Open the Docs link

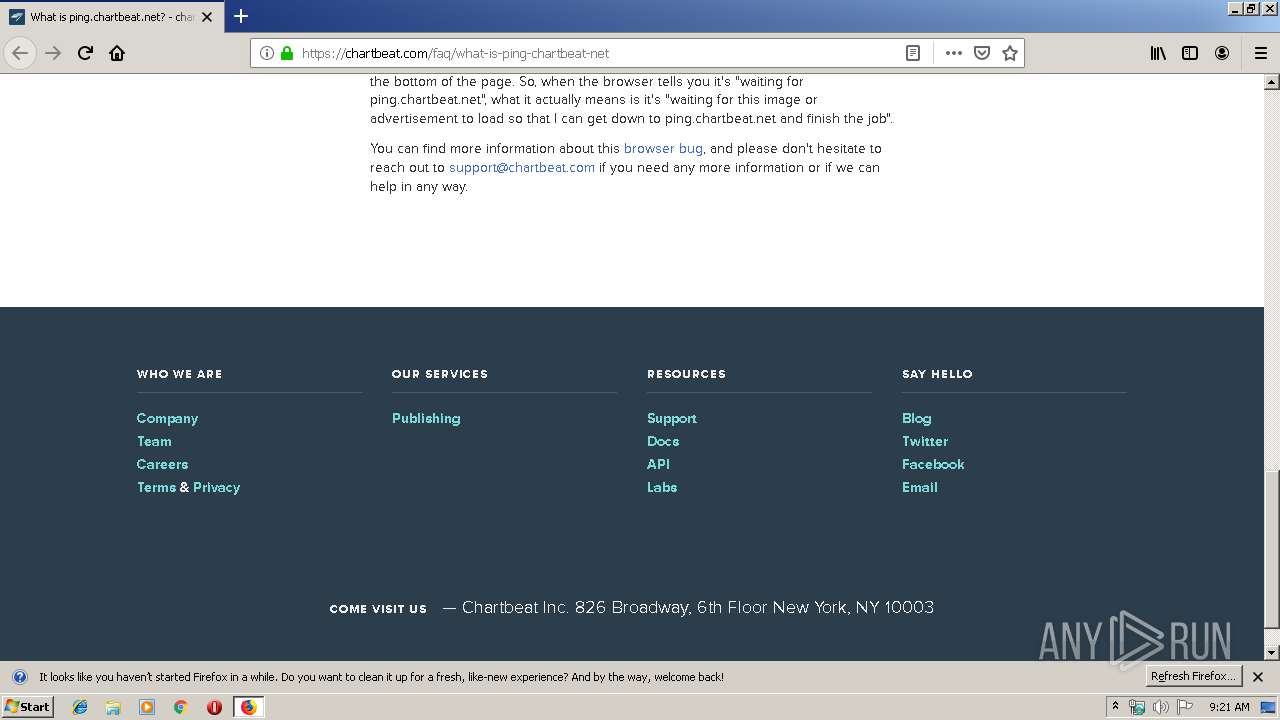coord(663,441)
